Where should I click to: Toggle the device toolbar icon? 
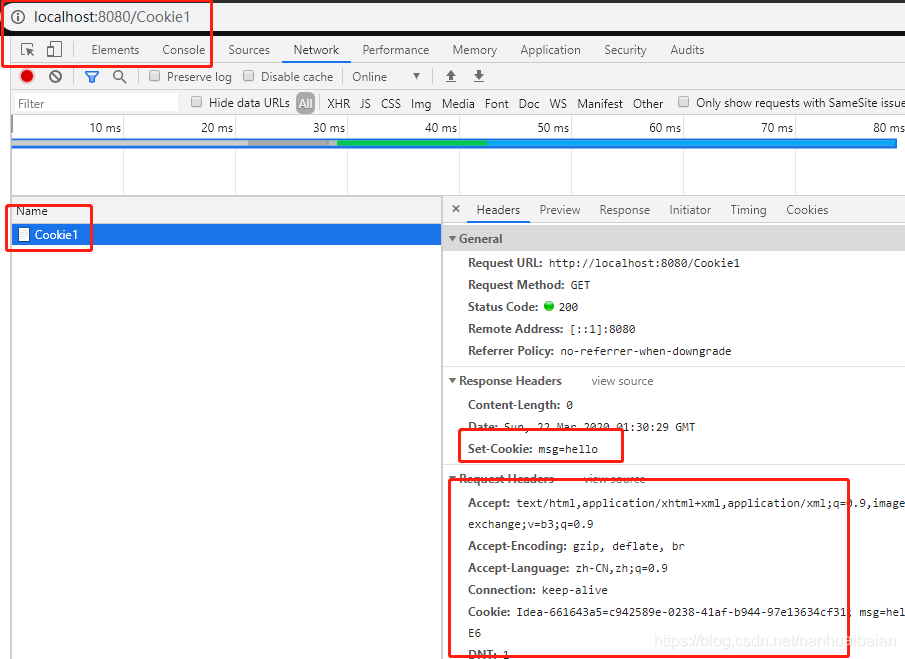[54, 50]
